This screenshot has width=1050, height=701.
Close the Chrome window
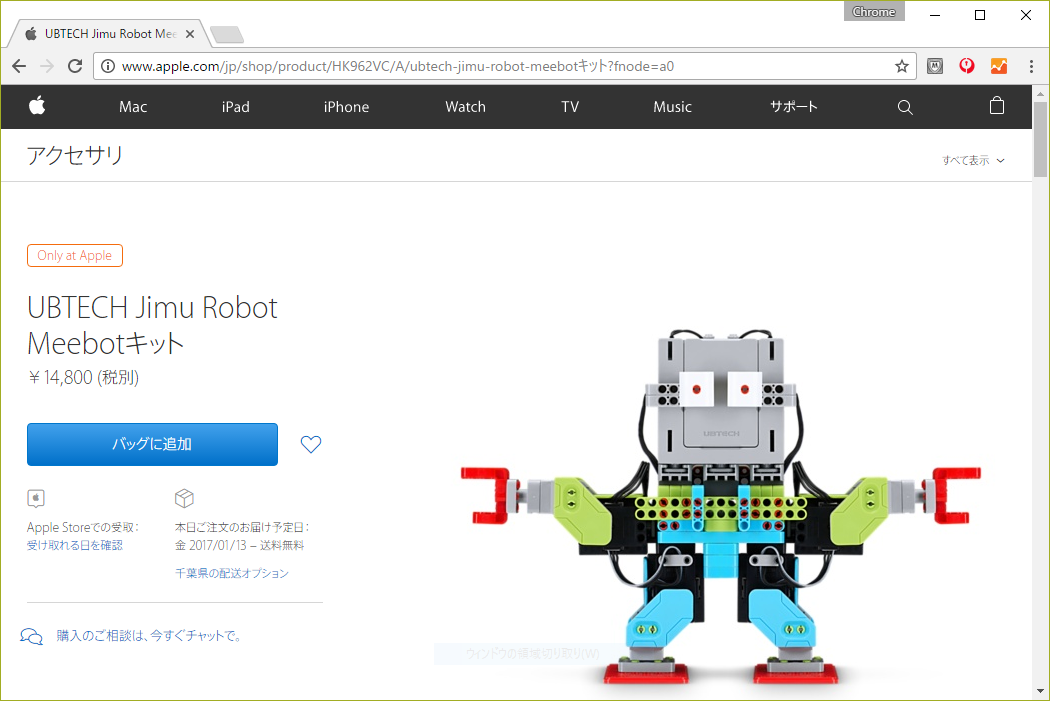(x=1025, y=15)
